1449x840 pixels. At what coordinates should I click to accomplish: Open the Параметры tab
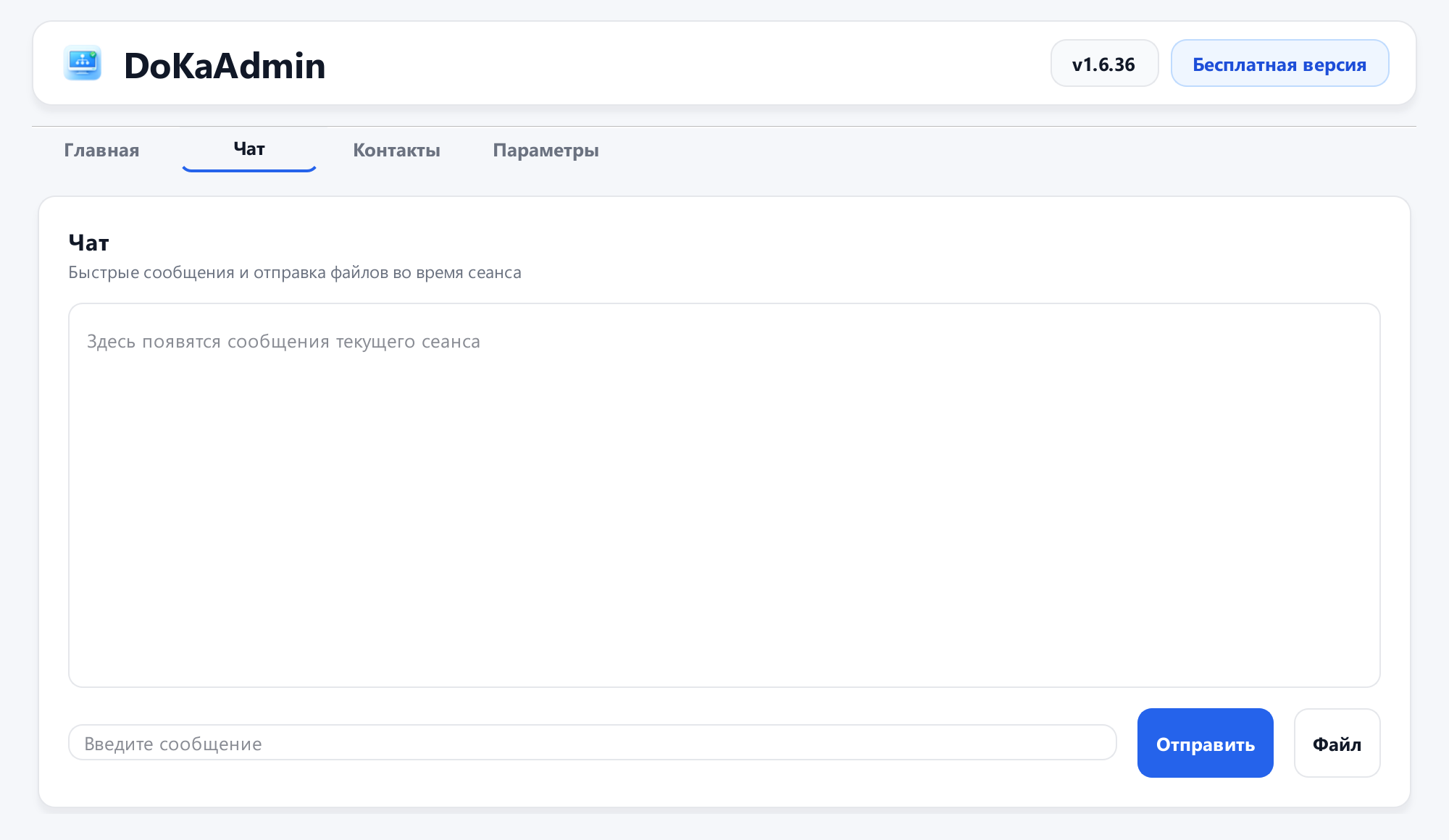pos(546,150)
